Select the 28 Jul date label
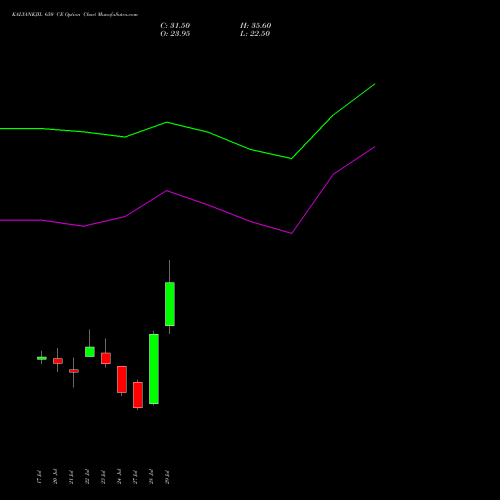Image resolution: width=500 pixels, height=500 pixels. tap(151, 476)
